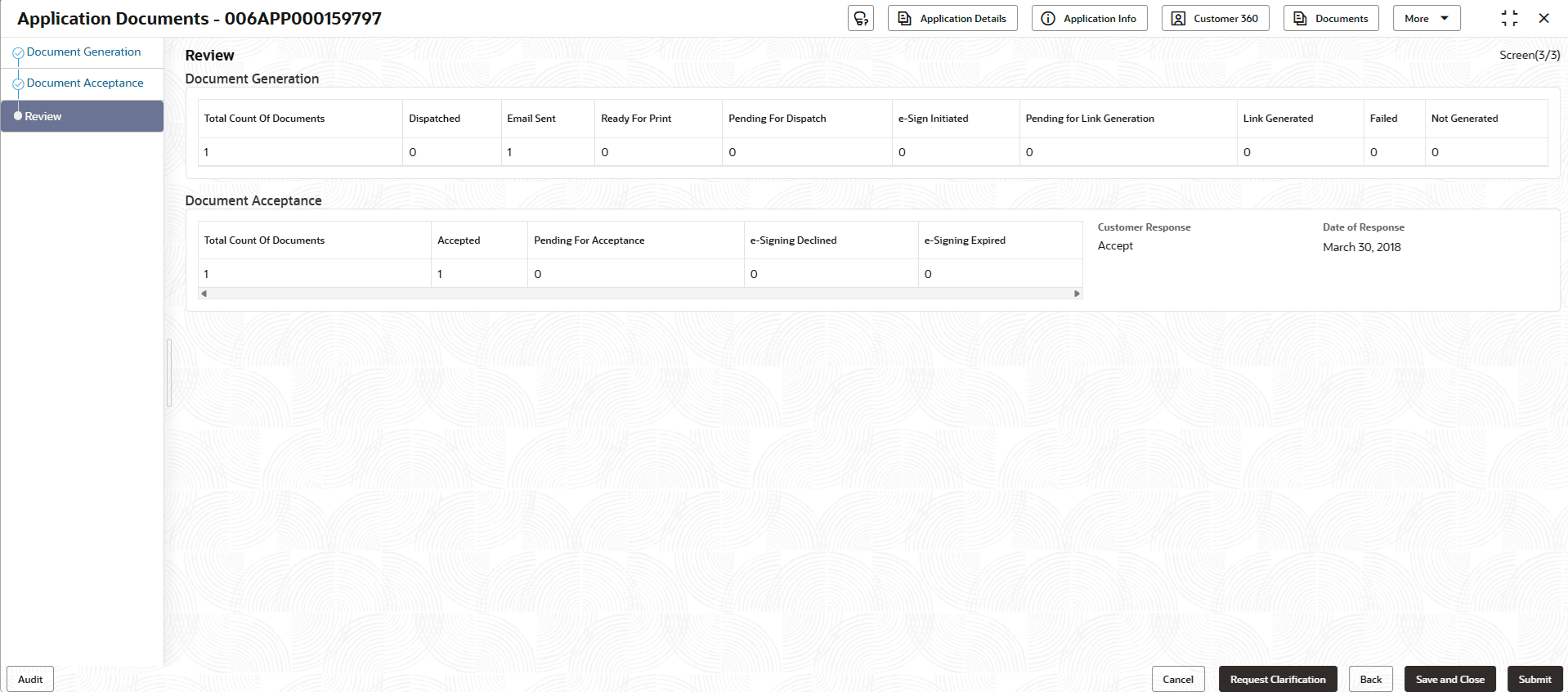The image size is (1568, 692).
Task: Click the date March 30, 2018
Action: pyautogui.click(x=1362, y=247)
